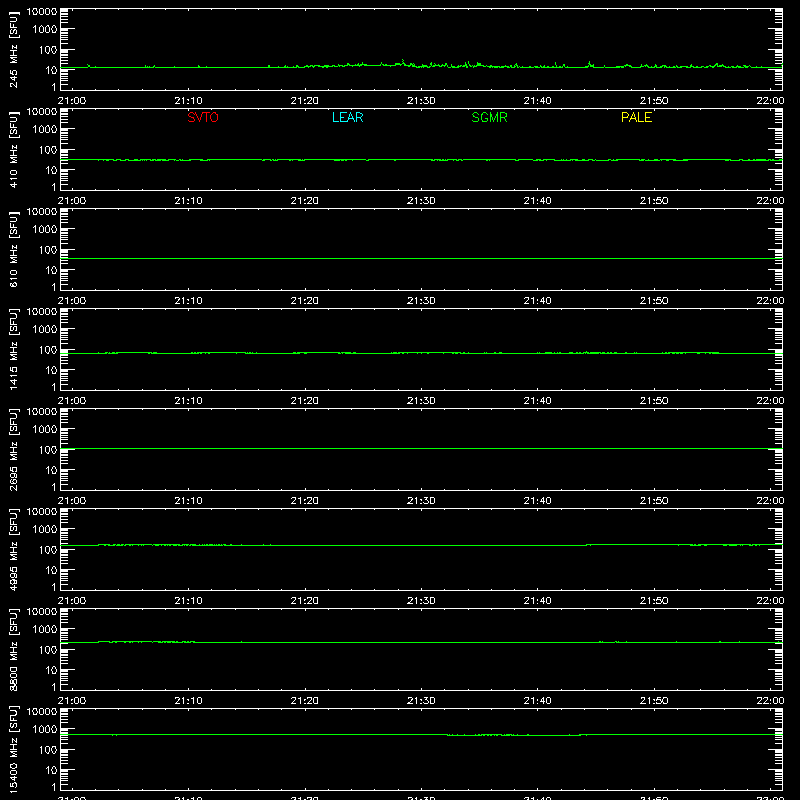Click the 21:50 tick label under the 2695 MHz plot

pos(654,501)
